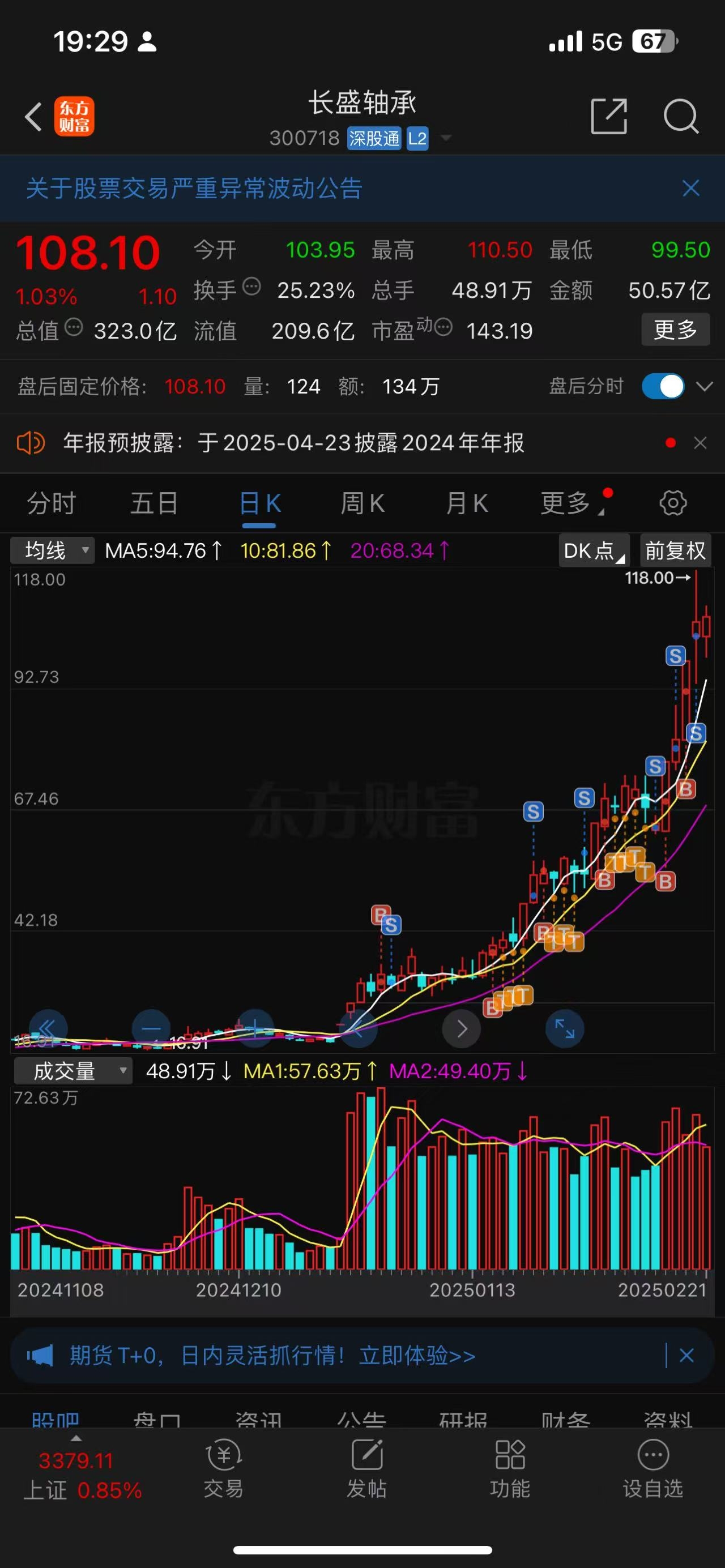Tap the back arrow icon
Screen dimensions: 725x1568
click(33, 116)
